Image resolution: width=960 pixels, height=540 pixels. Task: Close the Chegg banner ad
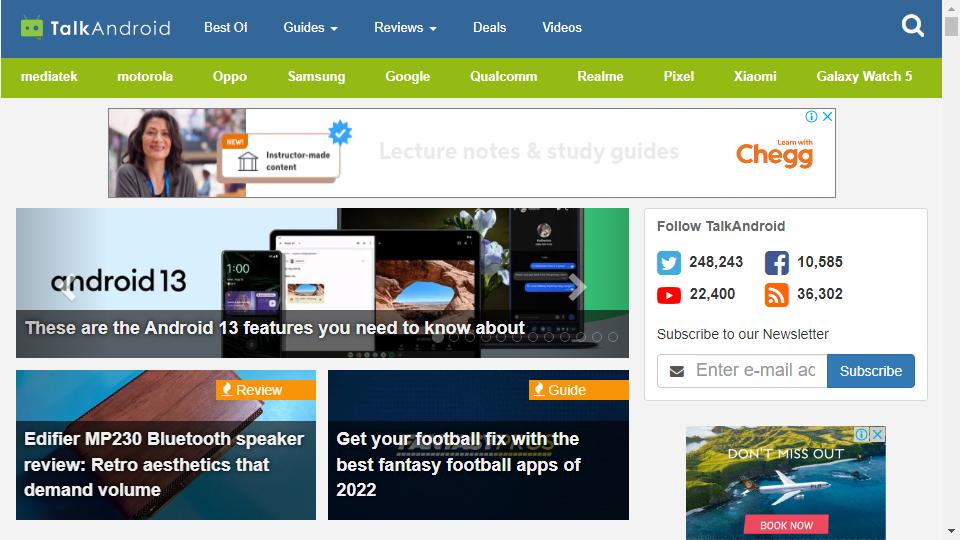(x=827, y=116)
